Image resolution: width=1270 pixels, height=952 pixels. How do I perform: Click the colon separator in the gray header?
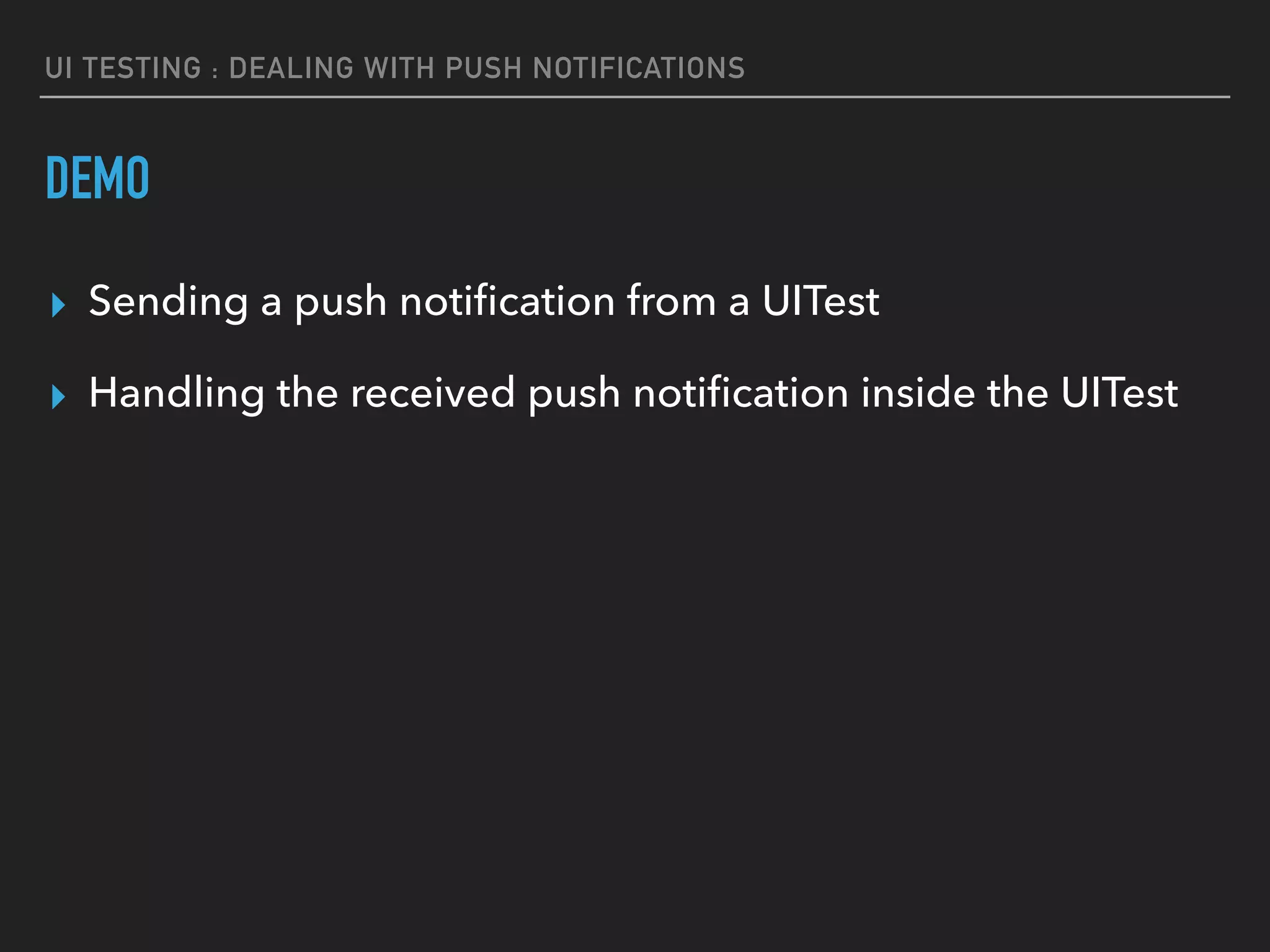point(215,72)
